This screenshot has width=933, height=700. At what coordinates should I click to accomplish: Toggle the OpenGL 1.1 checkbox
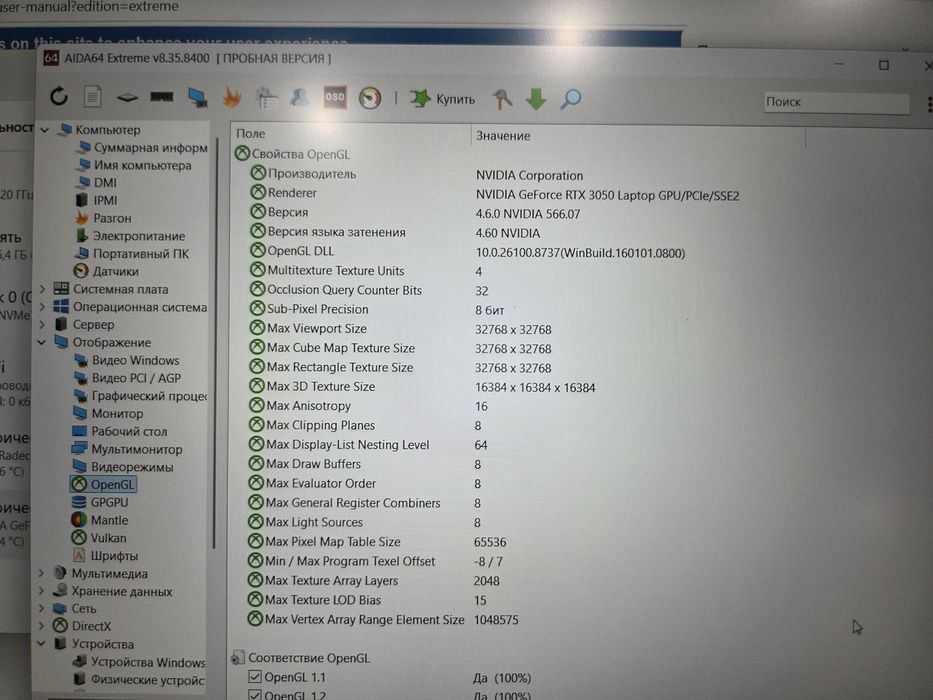pos(255,677)
